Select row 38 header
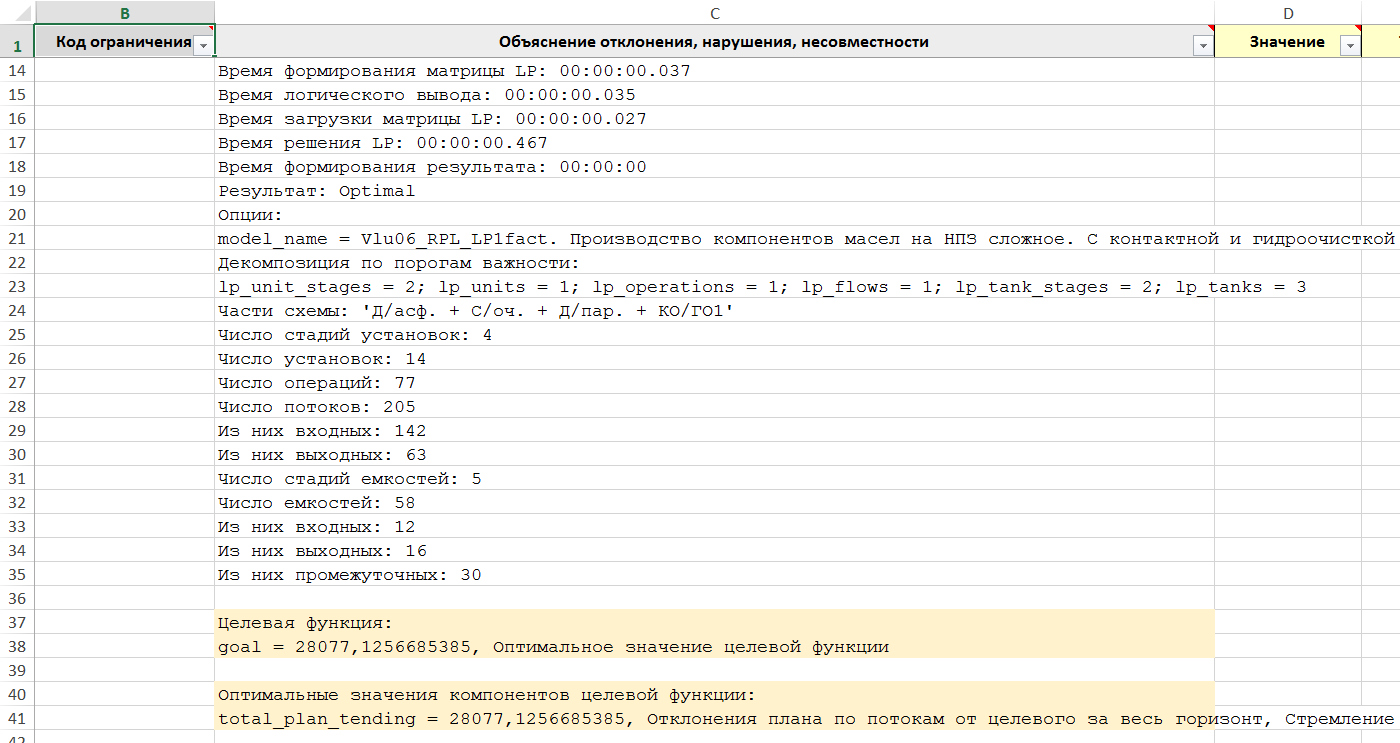The width and height of the screenshot is (1400, 743). (x=17, y=647)
